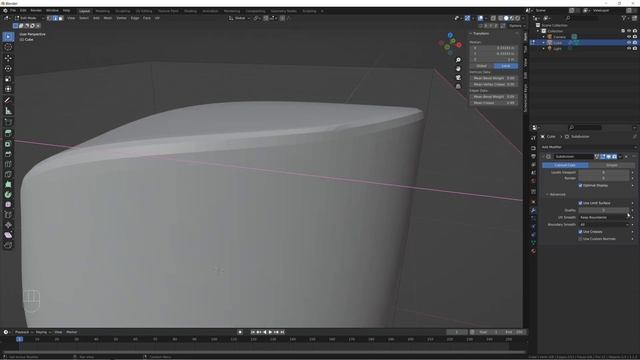Select the Cursor tool in left toolbar
The height and width of the screenshot is (360, 640).
(8, 47)
